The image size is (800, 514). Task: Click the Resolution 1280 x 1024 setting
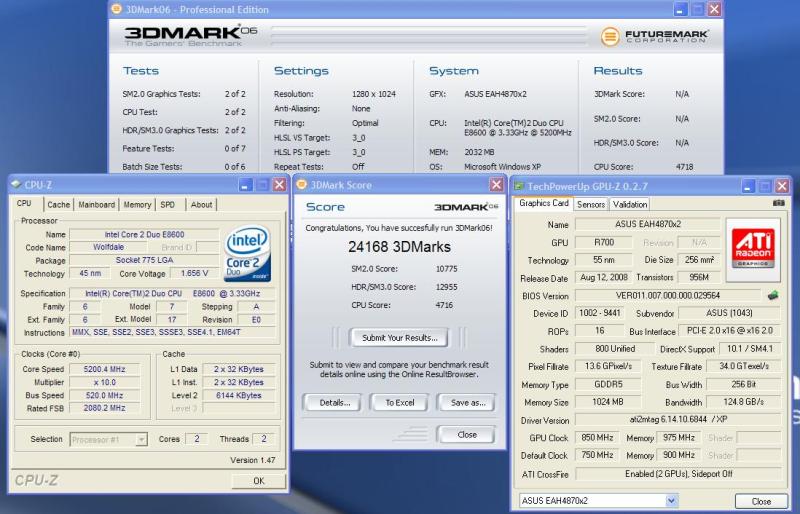(373, 94)
